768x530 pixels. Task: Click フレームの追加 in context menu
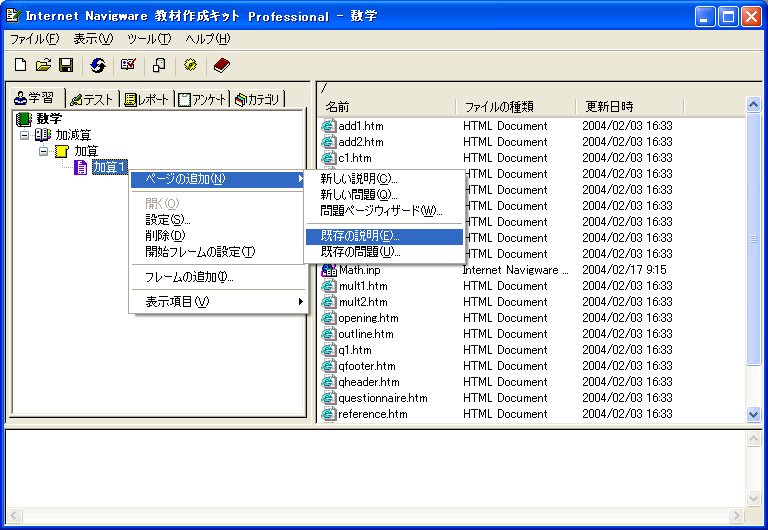(x=189, y=276)
